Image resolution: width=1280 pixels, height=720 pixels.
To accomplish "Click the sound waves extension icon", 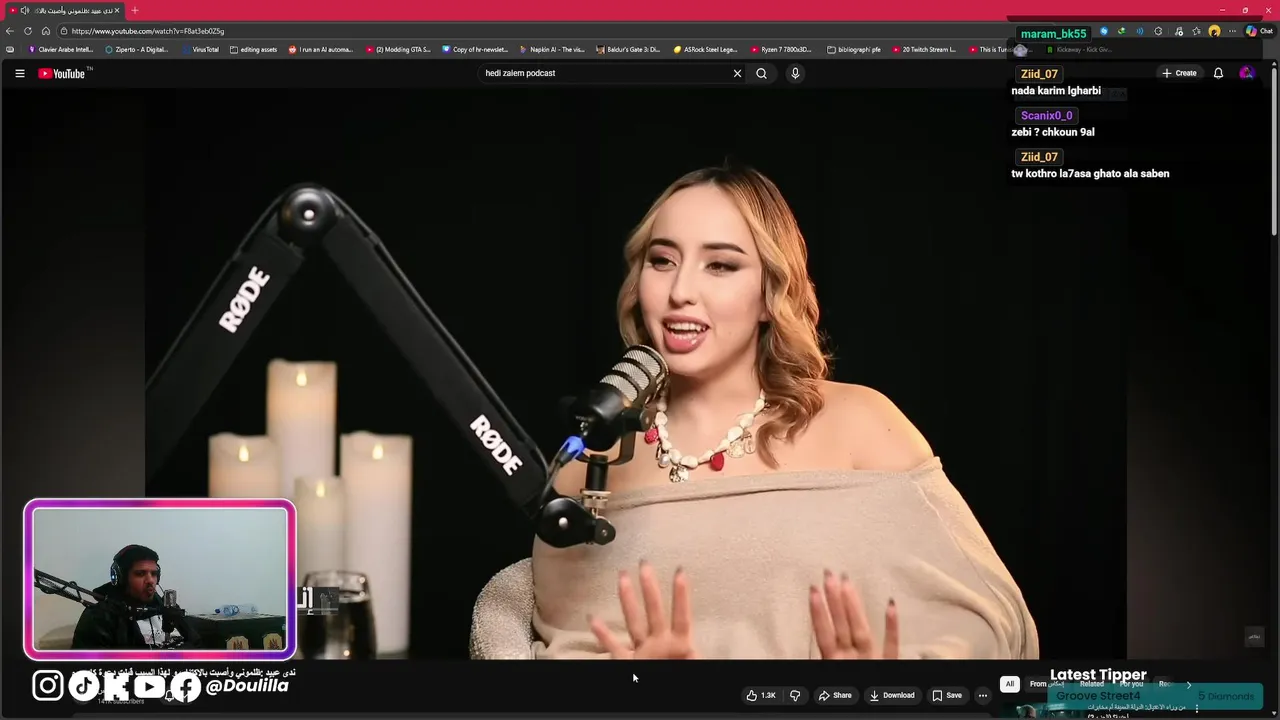I will pyautogui.click(x=1139, y=31).
